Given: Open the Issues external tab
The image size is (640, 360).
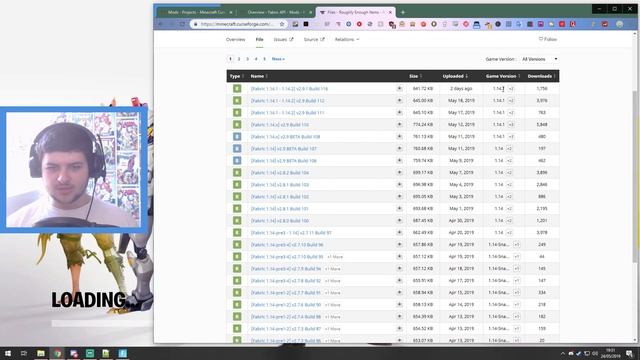Looking at the screenshot, I should (x=283, y=40).
